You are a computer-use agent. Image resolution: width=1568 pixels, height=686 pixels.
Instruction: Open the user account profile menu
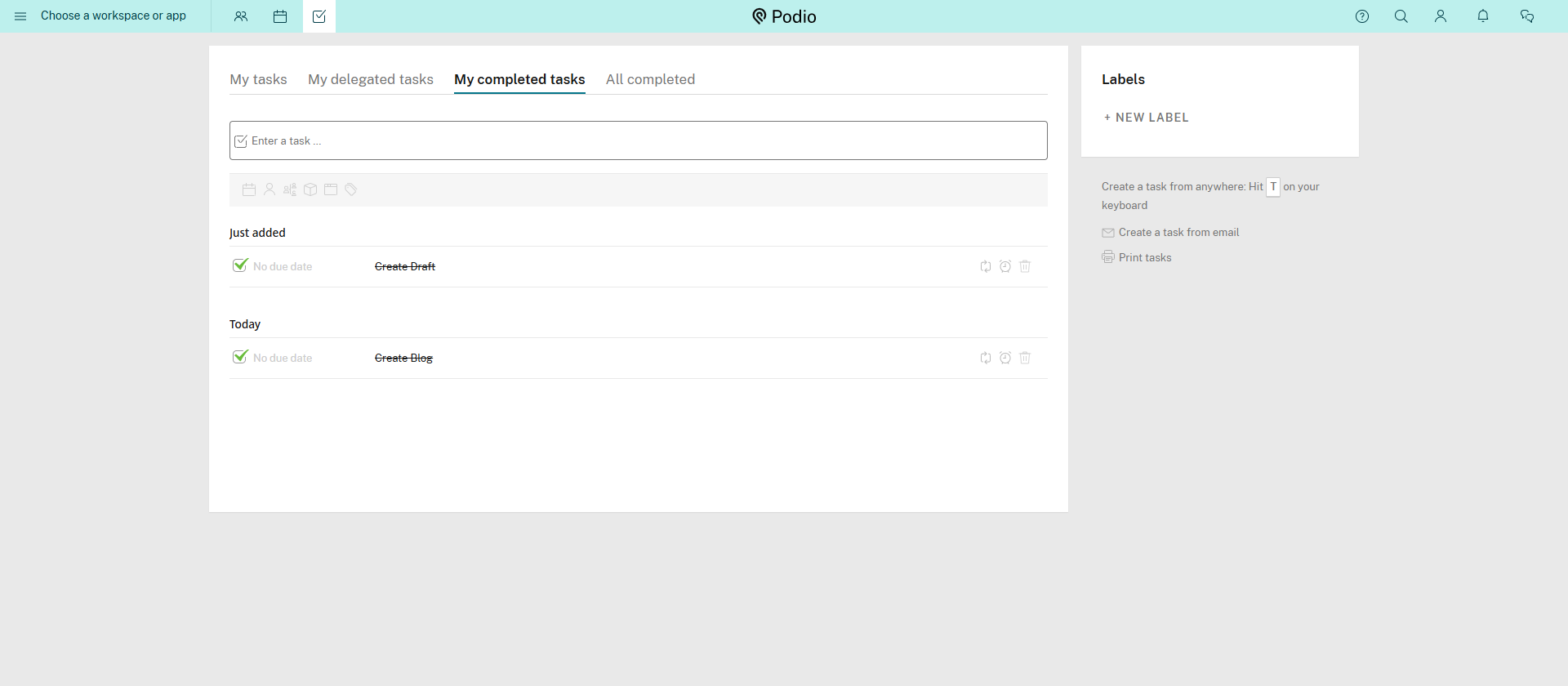pyautogui.click(x=1440, y=16)
